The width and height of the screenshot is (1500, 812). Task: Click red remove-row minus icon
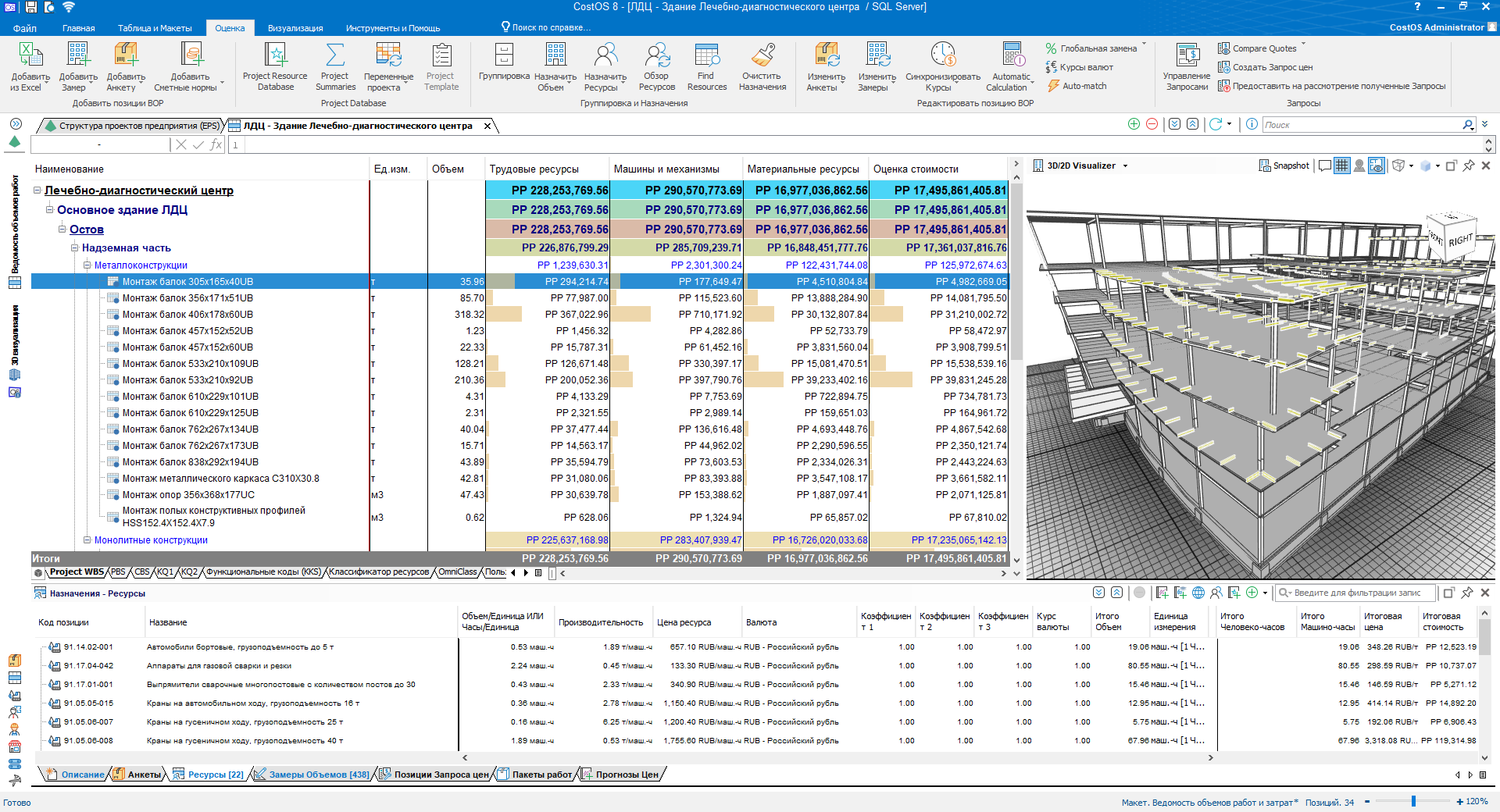click(1152, 124)
